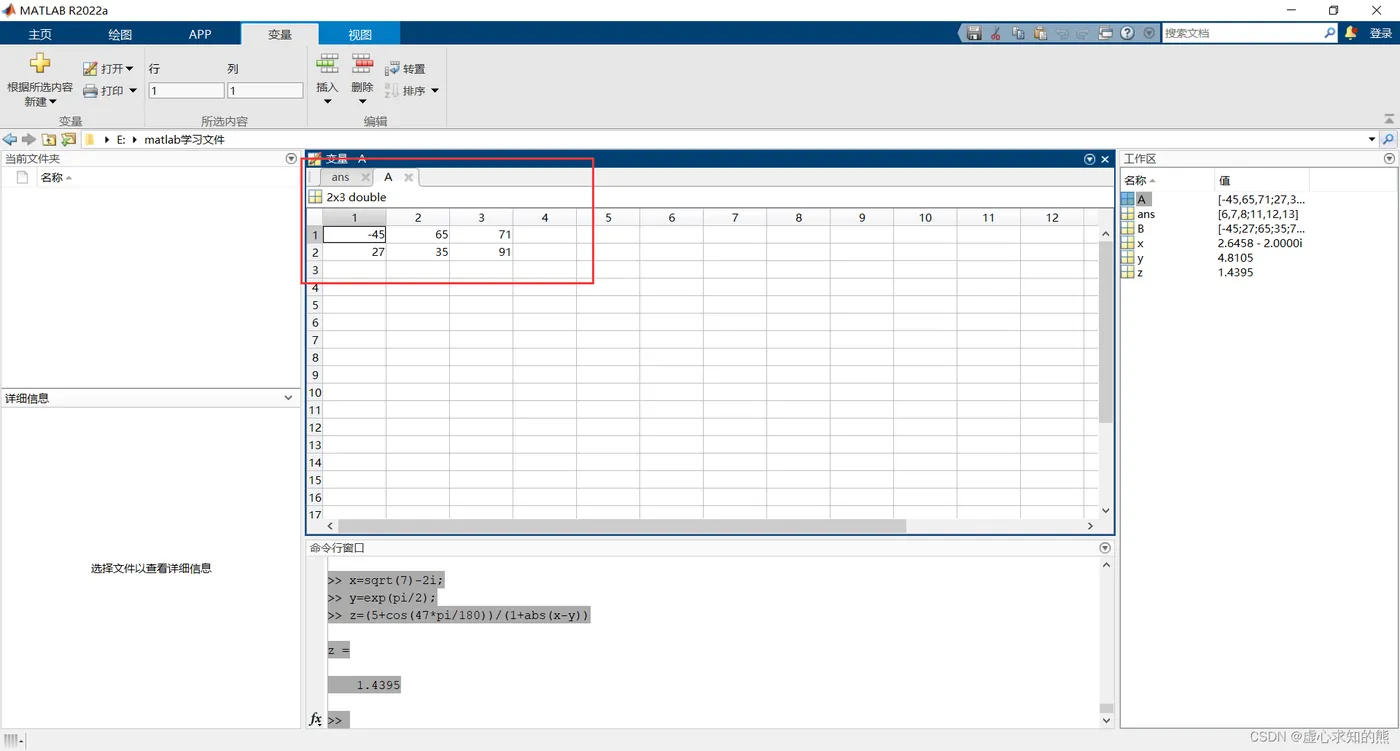Expand the 排序 (Sort) dropdown

click(x=434, y=91)
